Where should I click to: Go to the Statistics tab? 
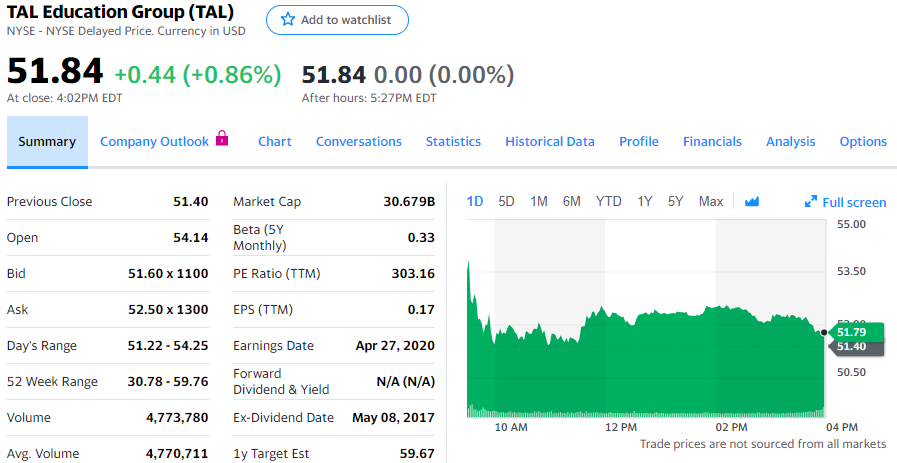point(453,142)
